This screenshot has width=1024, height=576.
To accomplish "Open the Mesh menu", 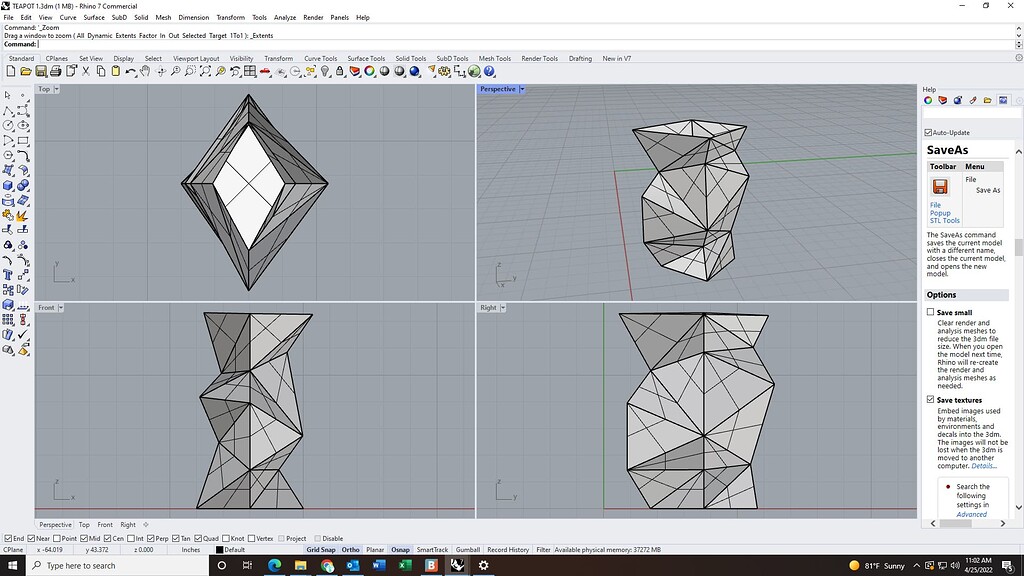I will coord(163,17).
